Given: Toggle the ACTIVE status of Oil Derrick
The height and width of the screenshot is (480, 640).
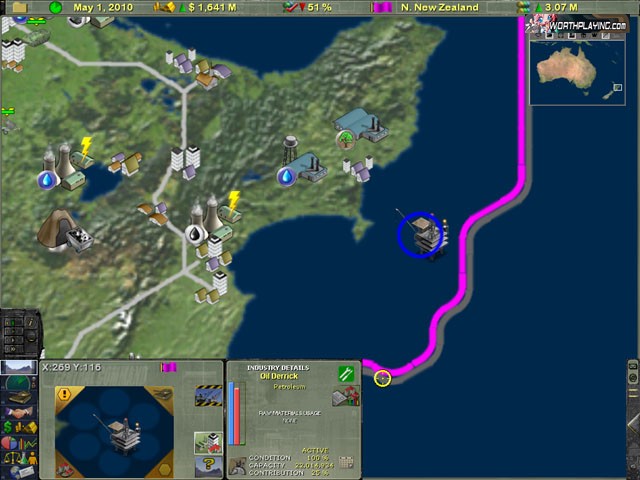Looking at the screenshot, I should tap(316, 449).
